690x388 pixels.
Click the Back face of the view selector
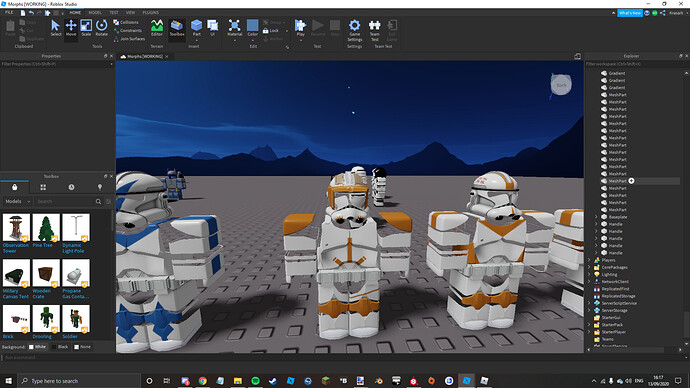click(x=561, y=85)
